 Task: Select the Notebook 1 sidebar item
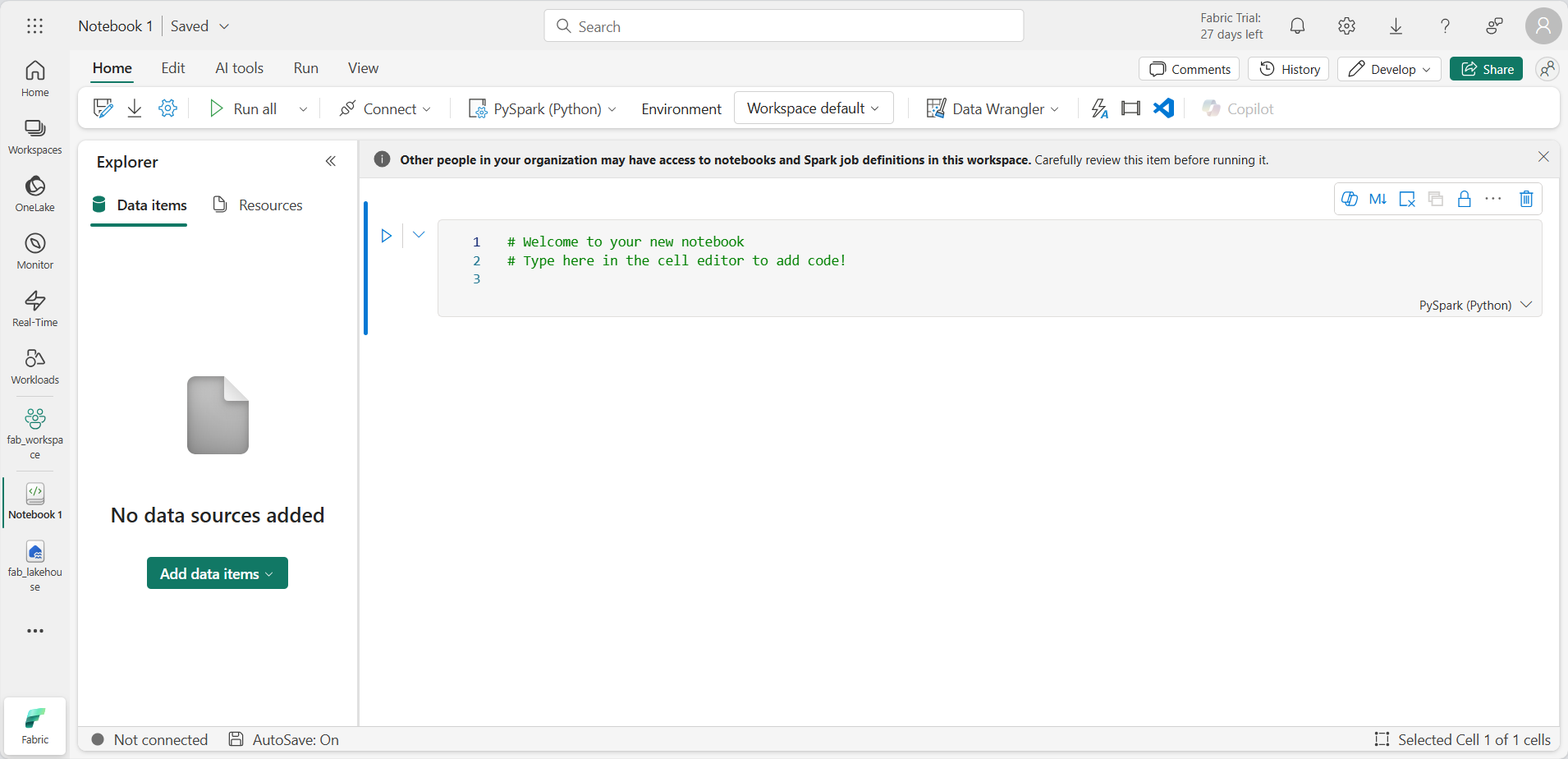[x=34, y=501]
